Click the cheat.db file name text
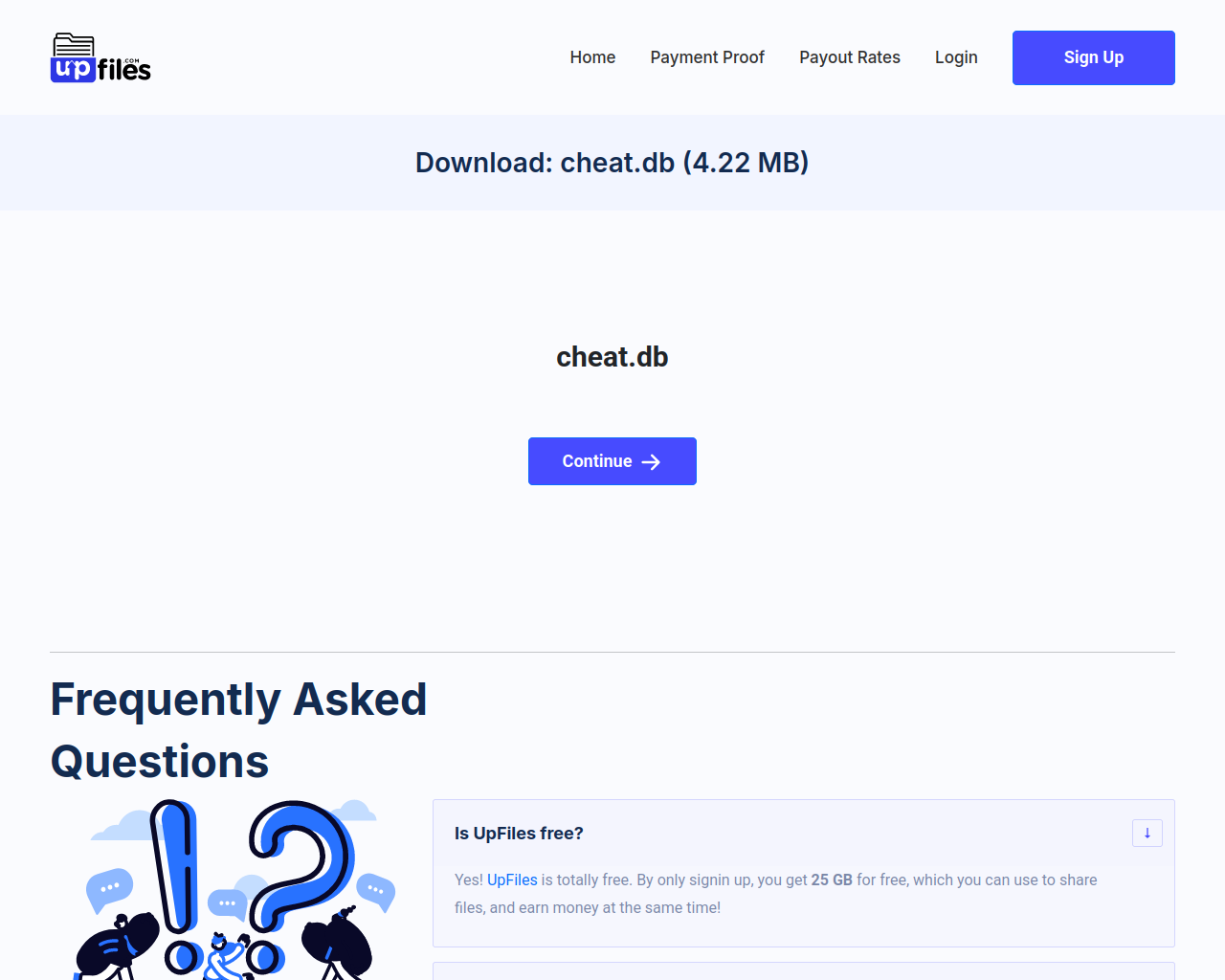Image resolution: width=1225 pixels, height=980 pixels. (x=612, y=357)
